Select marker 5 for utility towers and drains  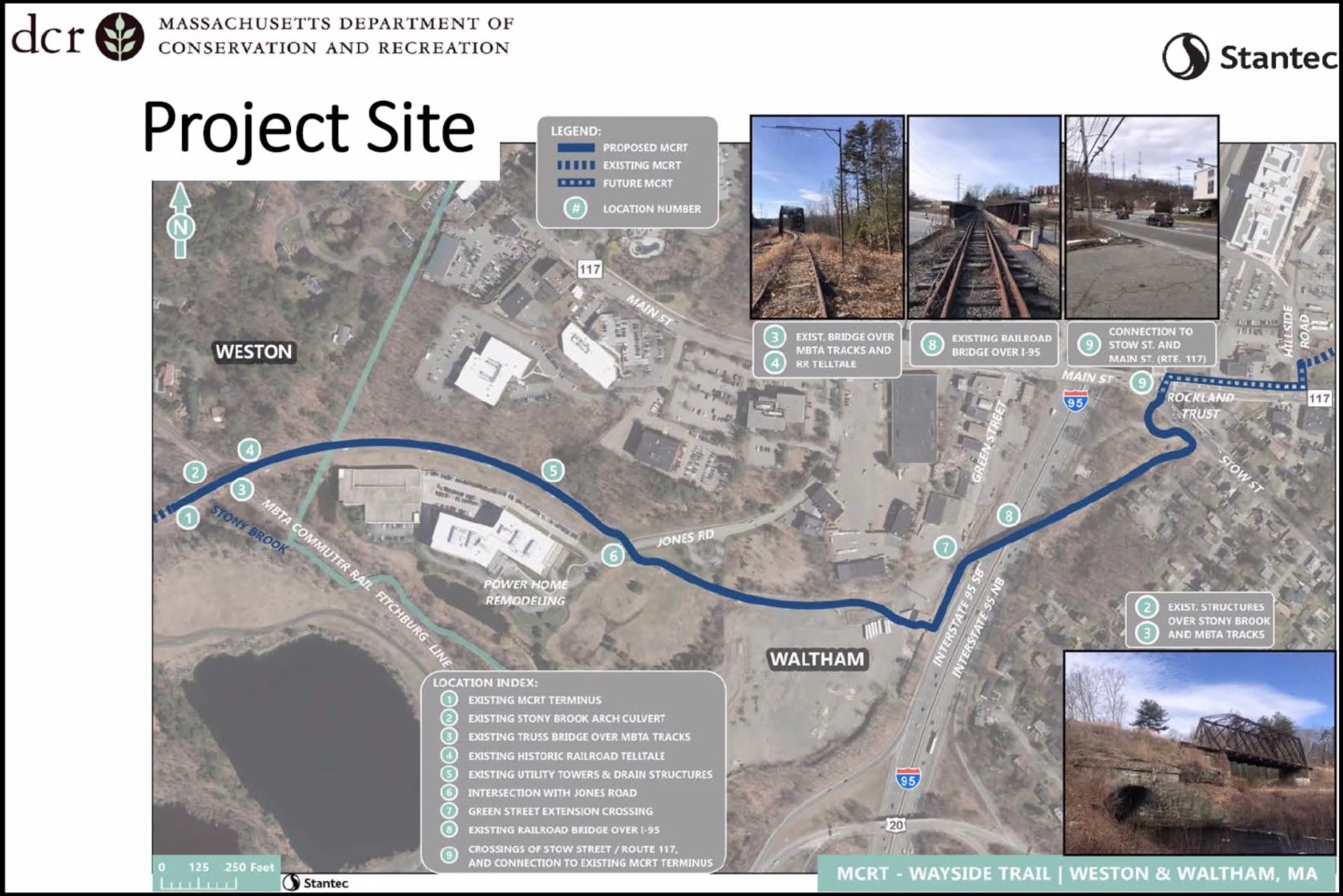point(554,470)
